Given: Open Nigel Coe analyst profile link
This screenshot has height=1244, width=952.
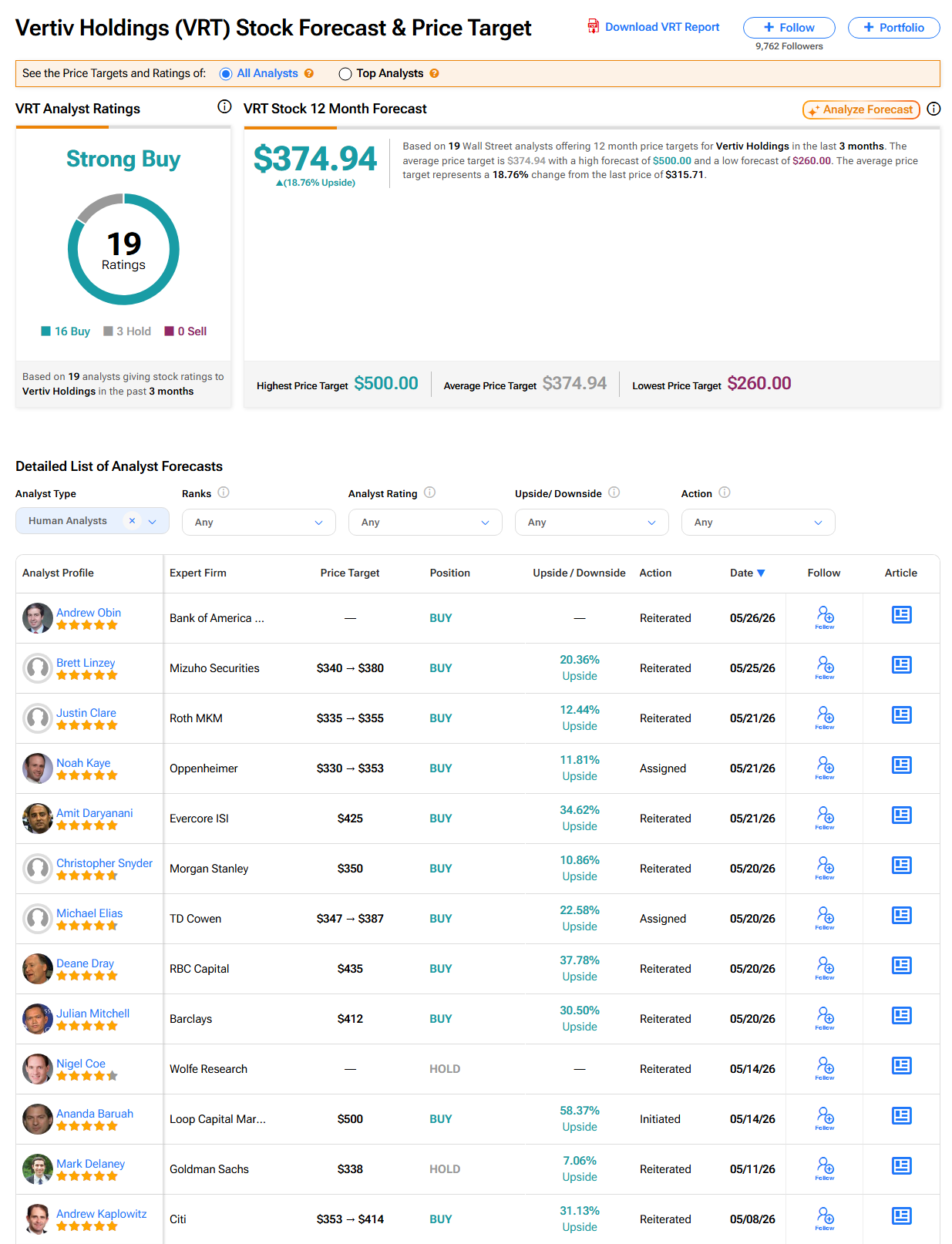Looking at the screenshot, I should [x=81, y=1064].
